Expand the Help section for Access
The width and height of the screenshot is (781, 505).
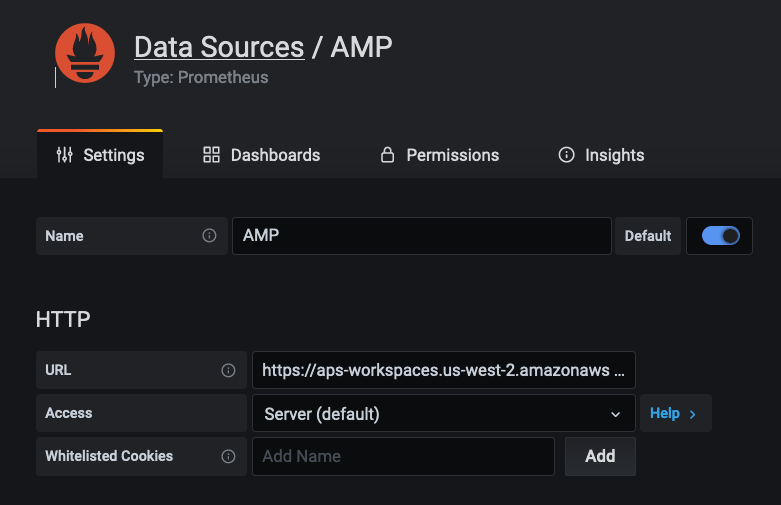[x=675, y=413]
